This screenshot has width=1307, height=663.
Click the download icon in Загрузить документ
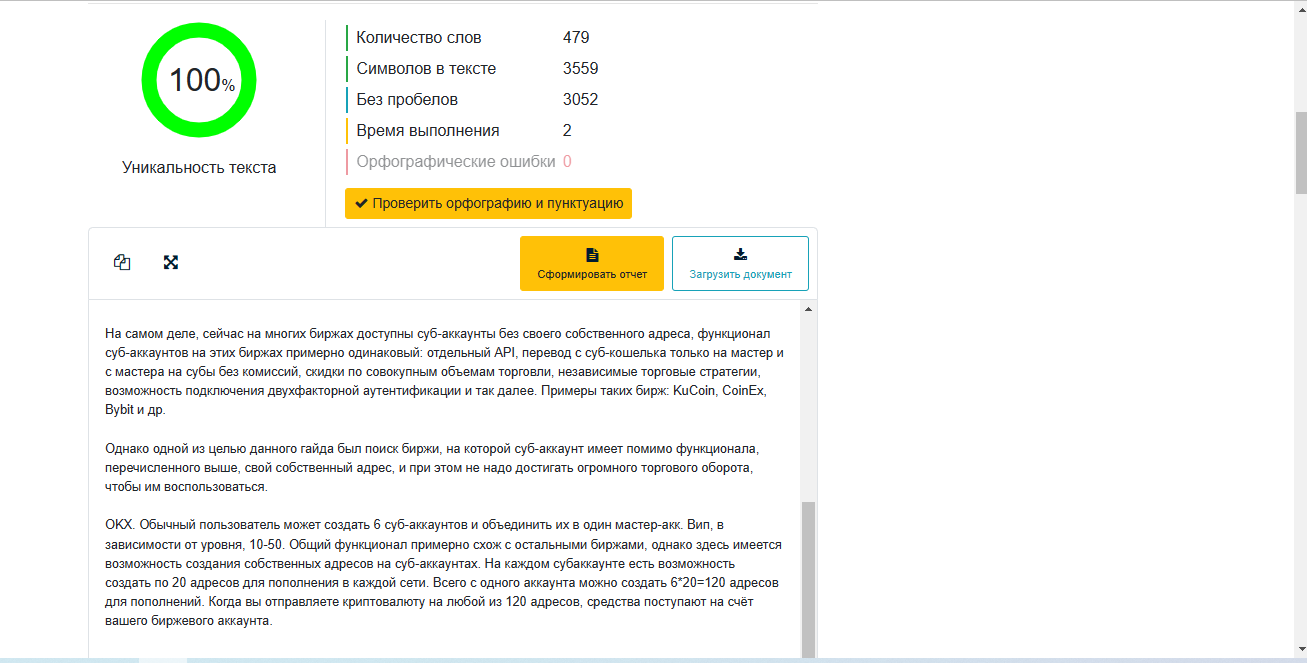coord(740,254)
